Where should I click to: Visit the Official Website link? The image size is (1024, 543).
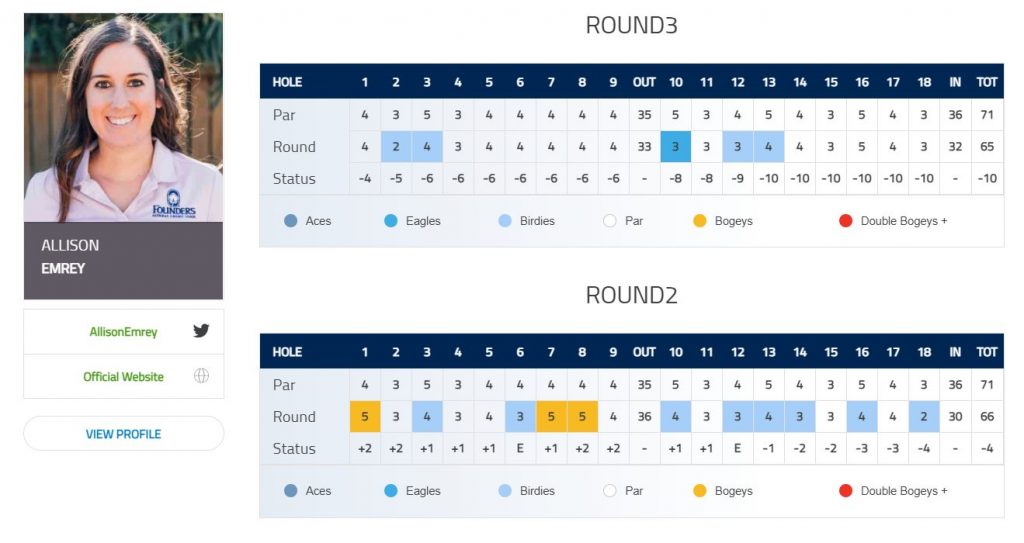[123, 377]
